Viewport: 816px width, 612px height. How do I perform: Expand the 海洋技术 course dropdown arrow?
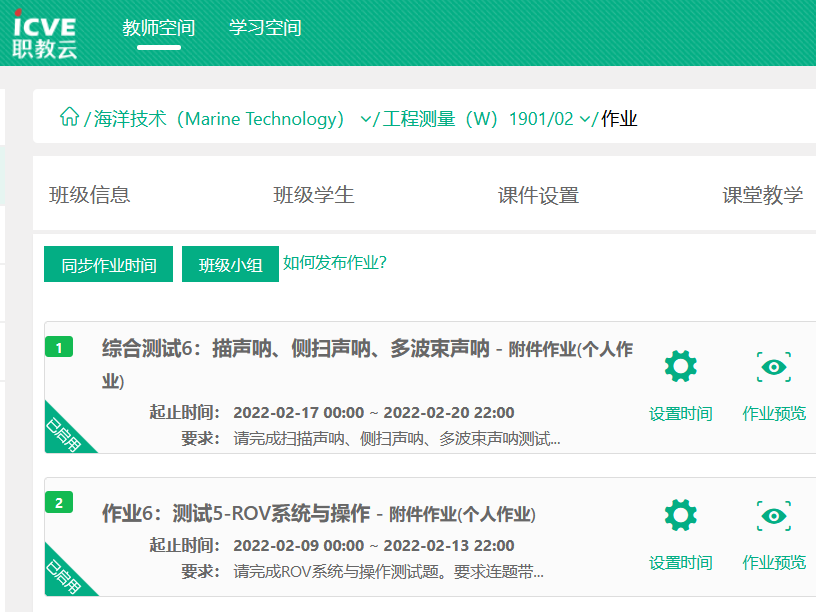pos(365,120)
